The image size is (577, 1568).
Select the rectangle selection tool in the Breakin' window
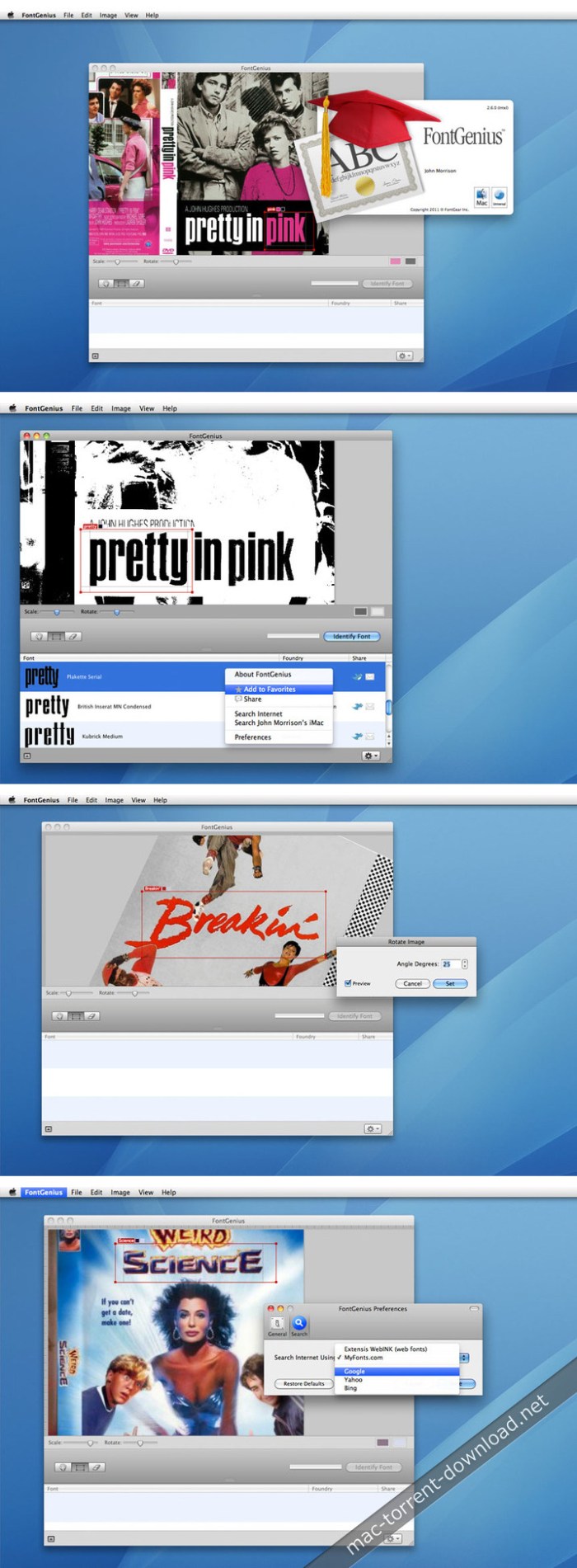pyautogui.click(x=76, y=1015)
